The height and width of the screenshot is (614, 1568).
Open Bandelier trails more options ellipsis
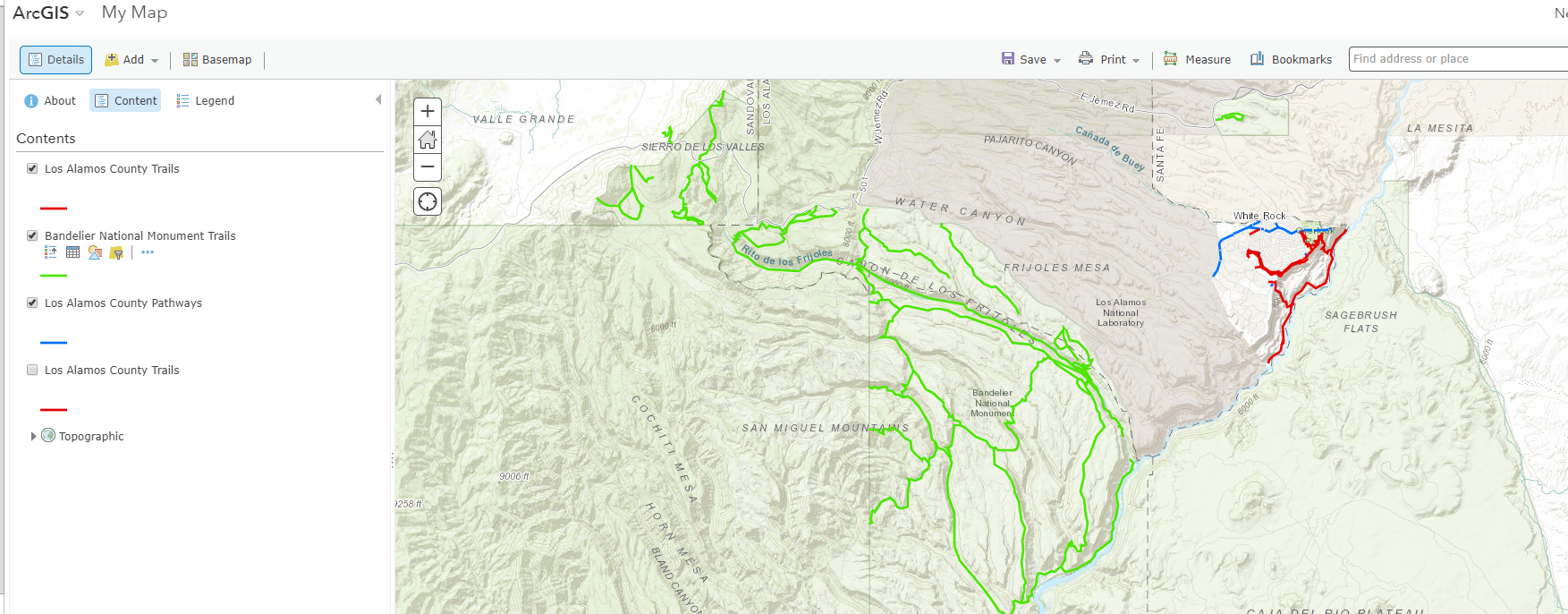tap(148, 252)
